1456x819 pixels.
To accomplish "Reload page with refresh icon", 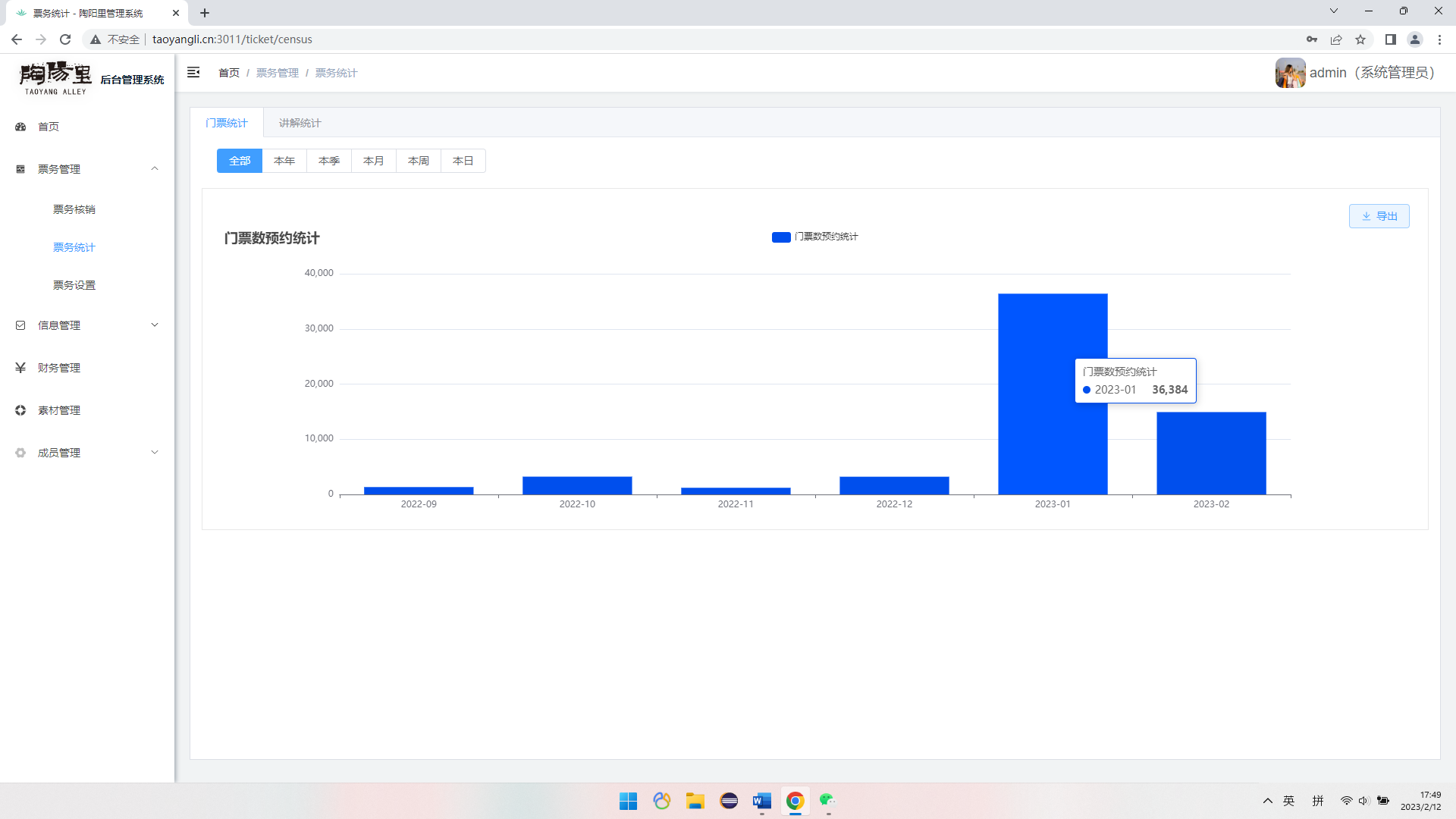I will click(65, 39).
